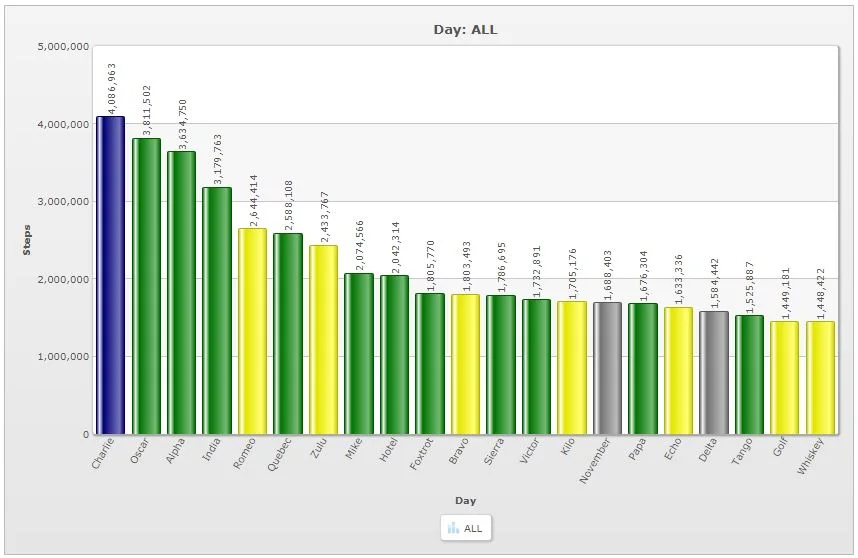
Task: Select the Sierra bar
Action: pos(501,365)
